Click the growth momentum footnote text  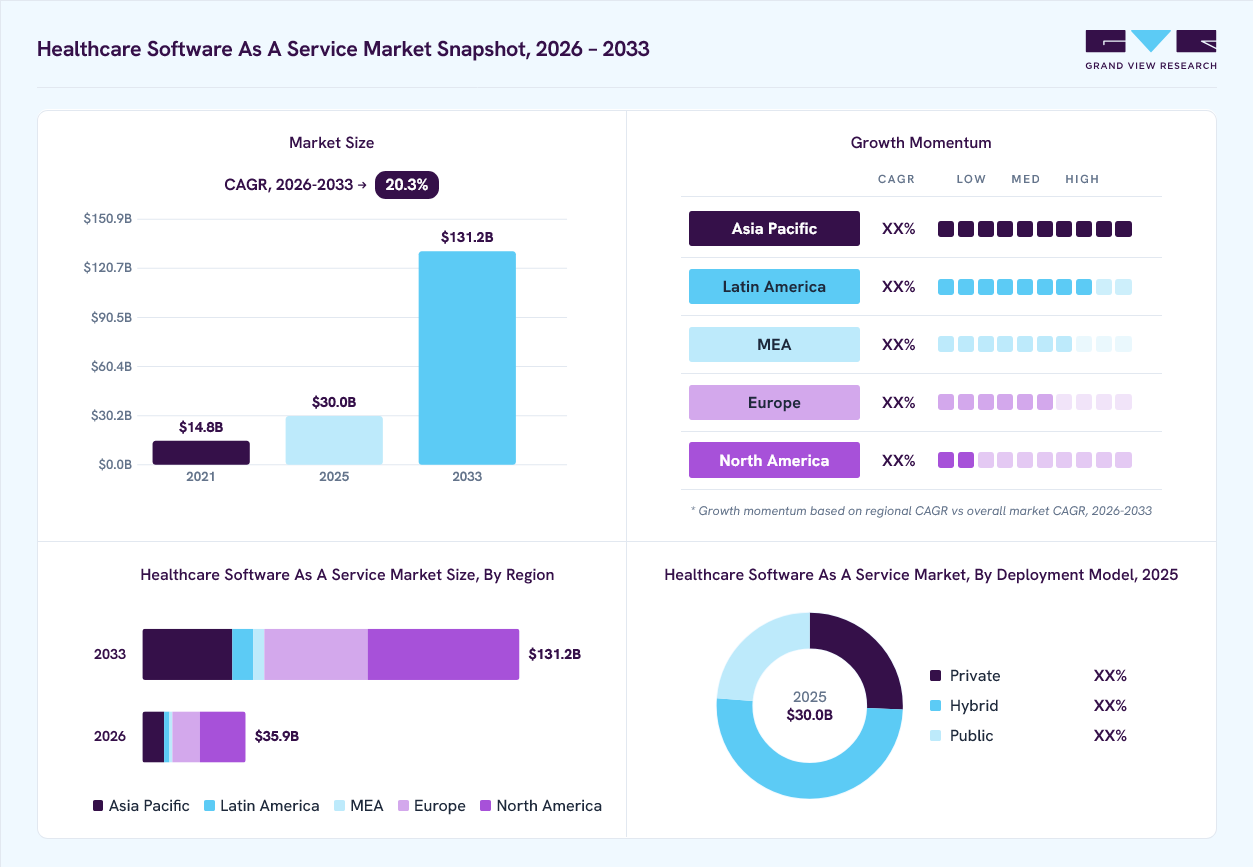pos(921,511)
